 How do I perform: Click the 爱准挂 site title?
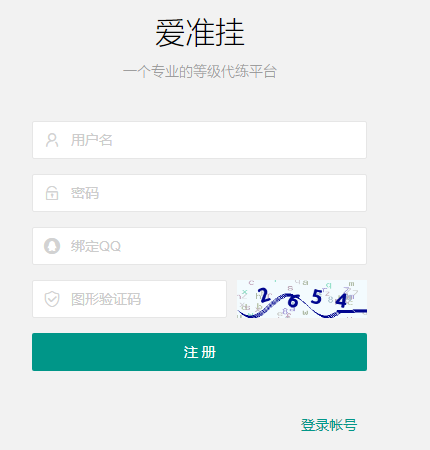[200, 33]
